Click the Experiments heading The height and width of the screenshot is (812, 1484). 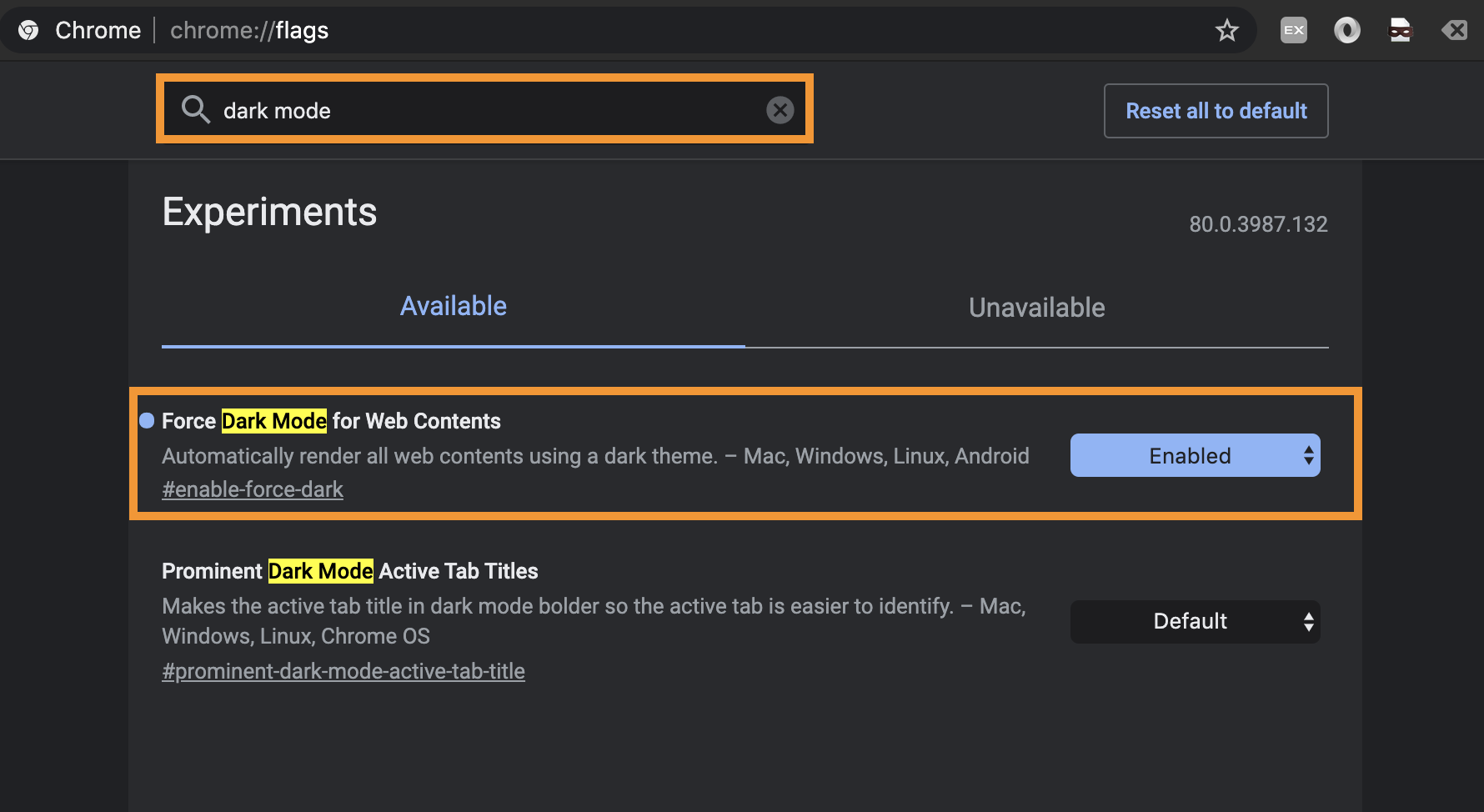269,212
